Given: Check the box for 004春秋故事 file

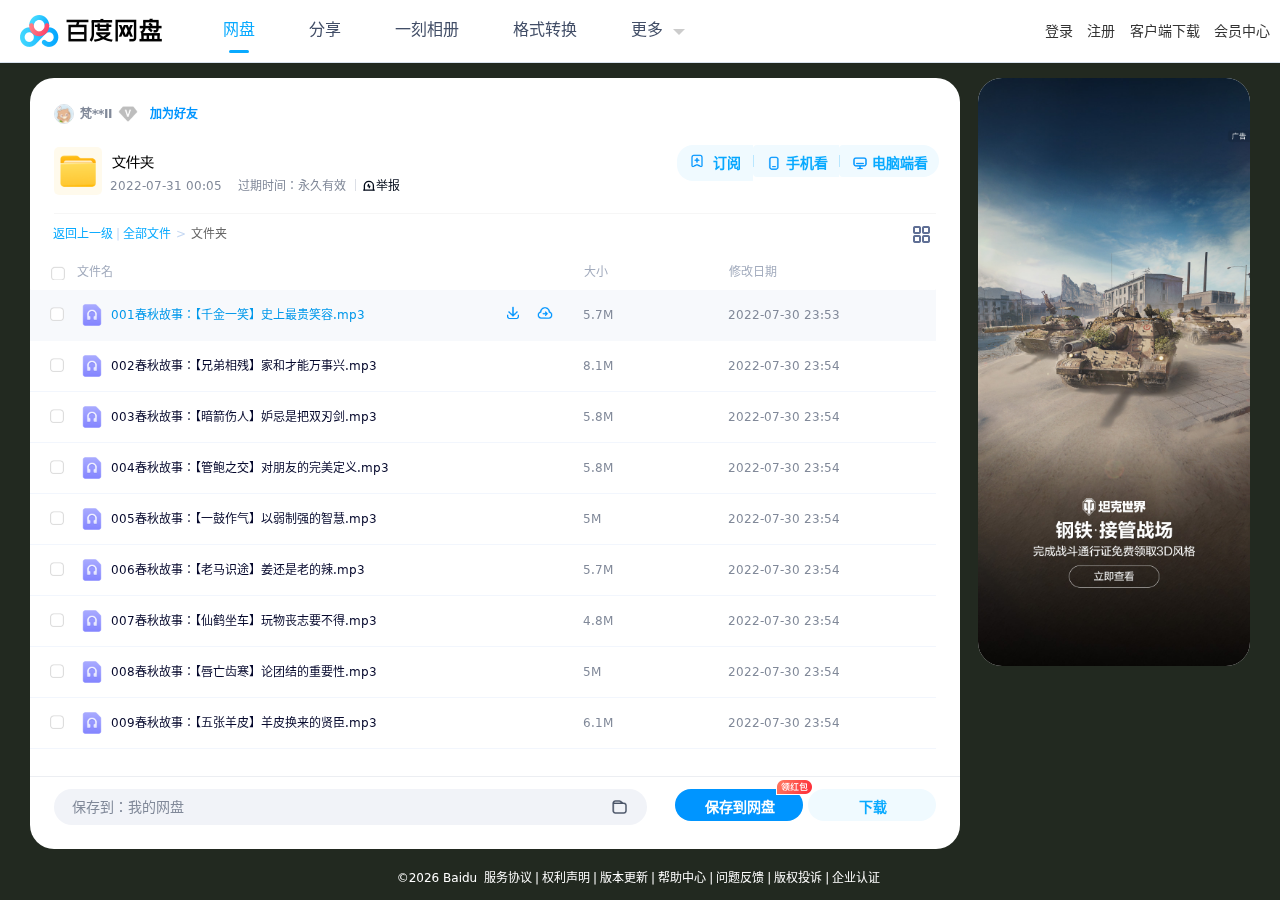Looking at the screenshot, I should 57,467.
